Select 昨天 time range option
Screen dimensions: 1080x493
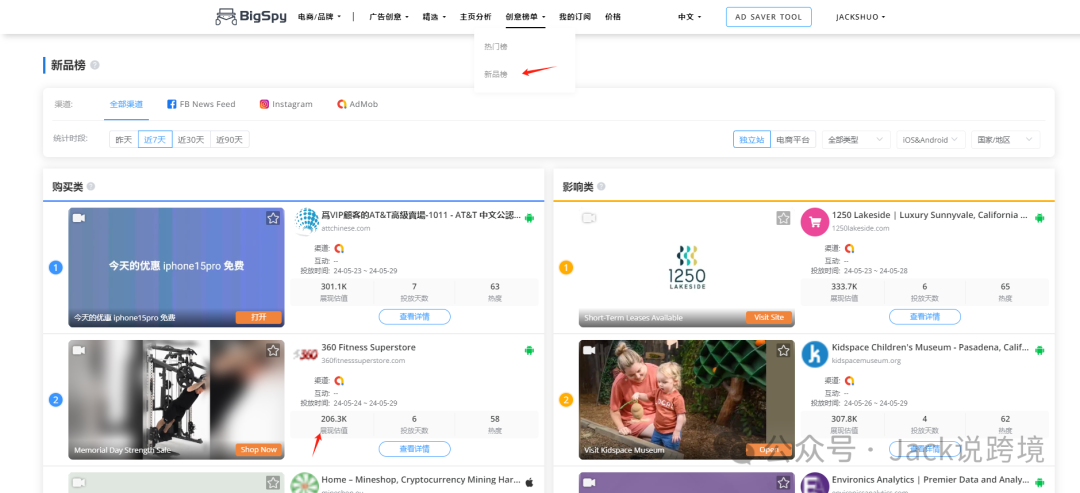(124, 139)
